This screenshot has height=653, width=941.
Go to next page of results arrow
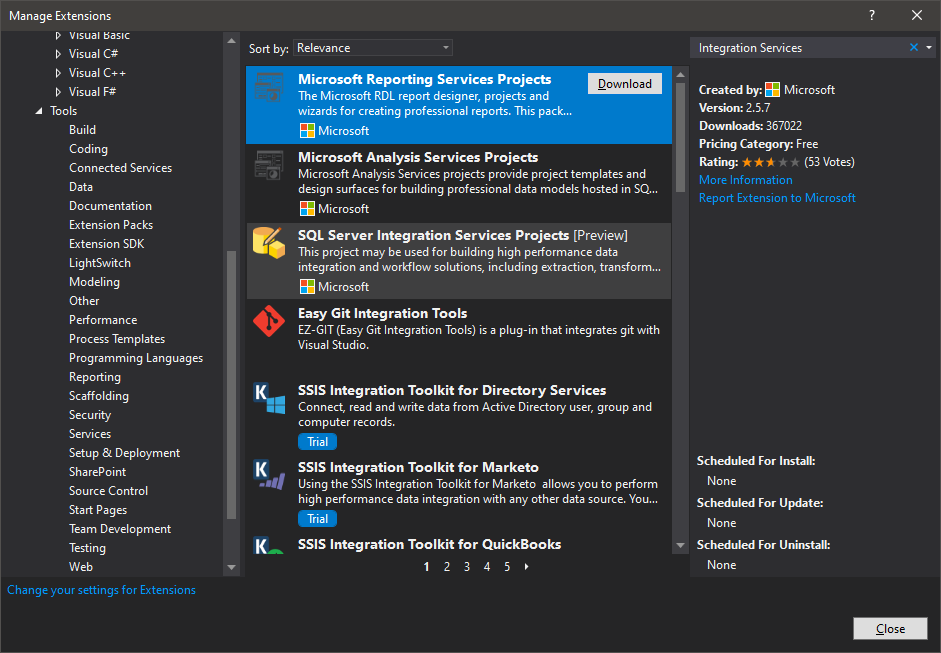527,567
